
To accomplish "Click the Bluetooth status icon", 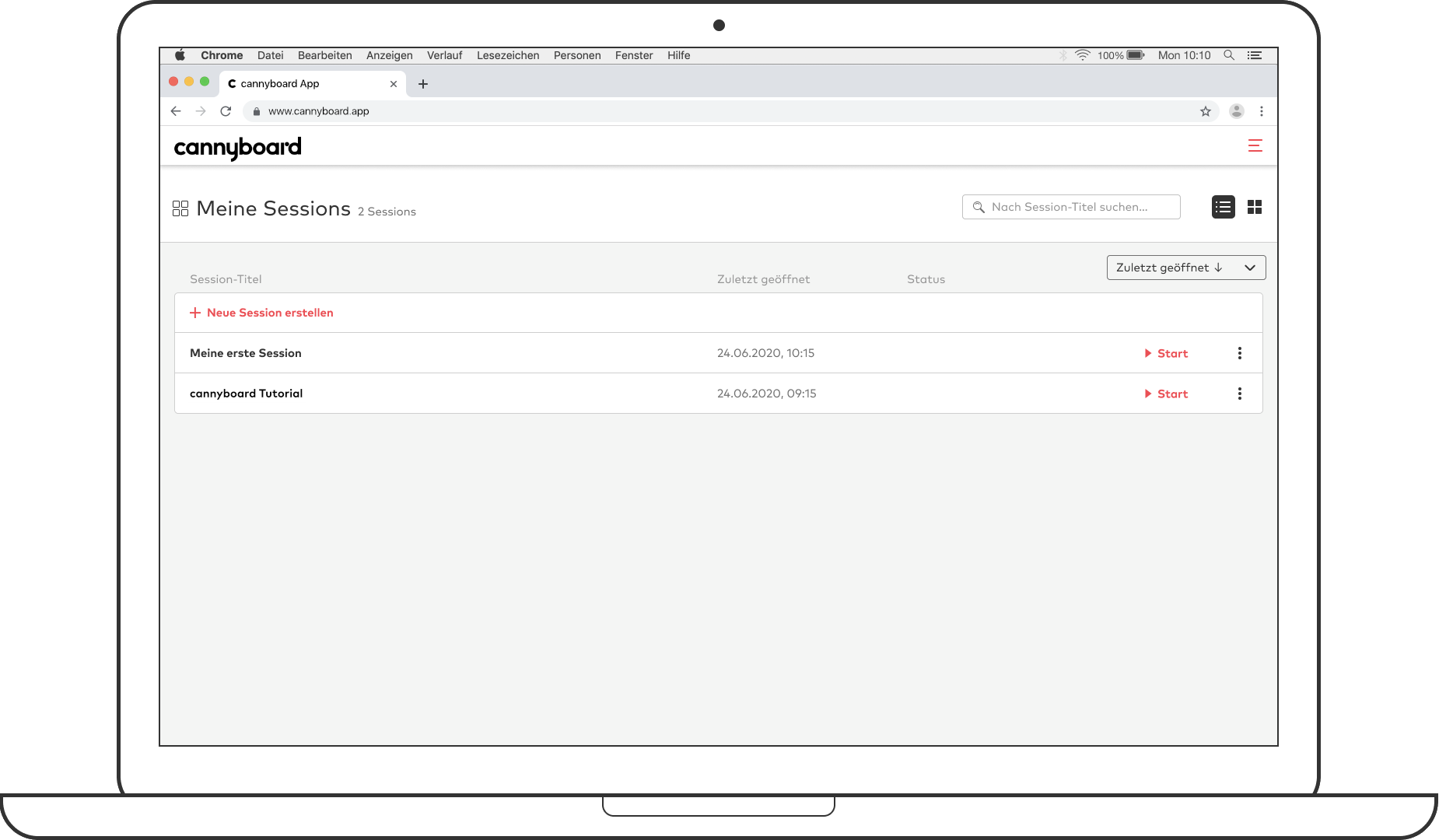I will tap(1063, 55).
